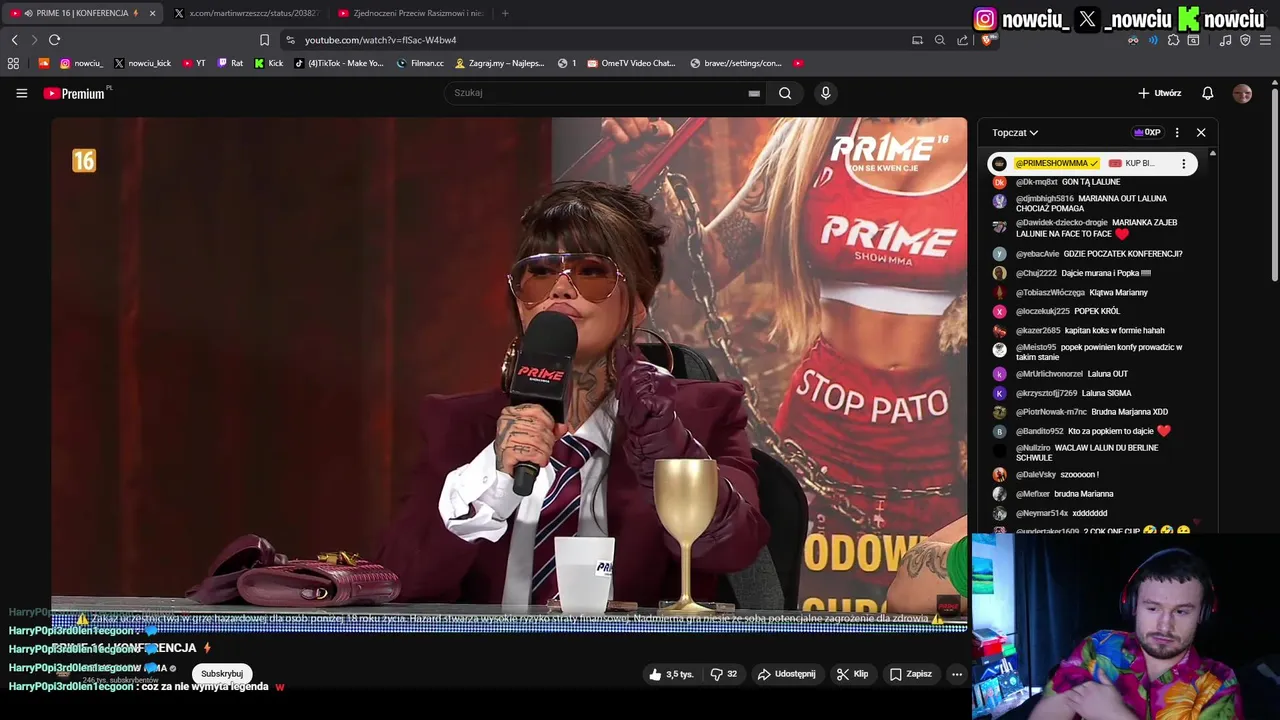Viewport: 1280px width, 720px height.
Task: Go forward in the browser
Action: point(33,40)
